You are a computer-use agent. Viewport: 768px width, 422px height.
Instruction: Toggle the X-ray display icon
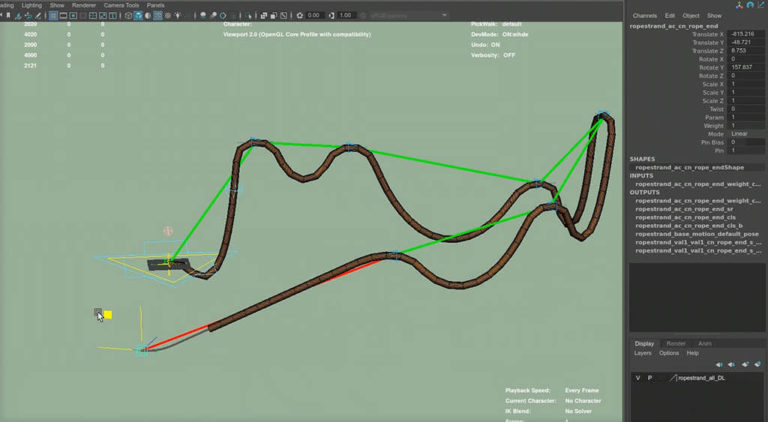(x=264, y=16)
